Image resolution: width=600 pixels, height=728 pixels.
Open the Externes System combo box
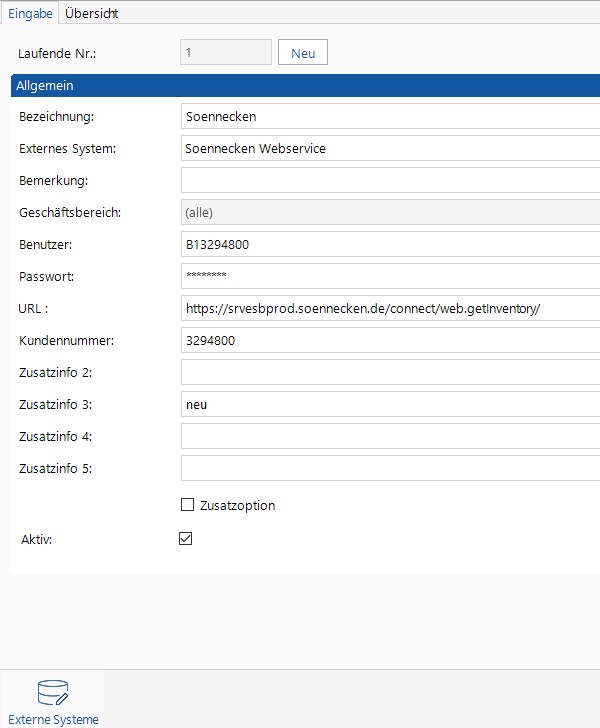390,148
